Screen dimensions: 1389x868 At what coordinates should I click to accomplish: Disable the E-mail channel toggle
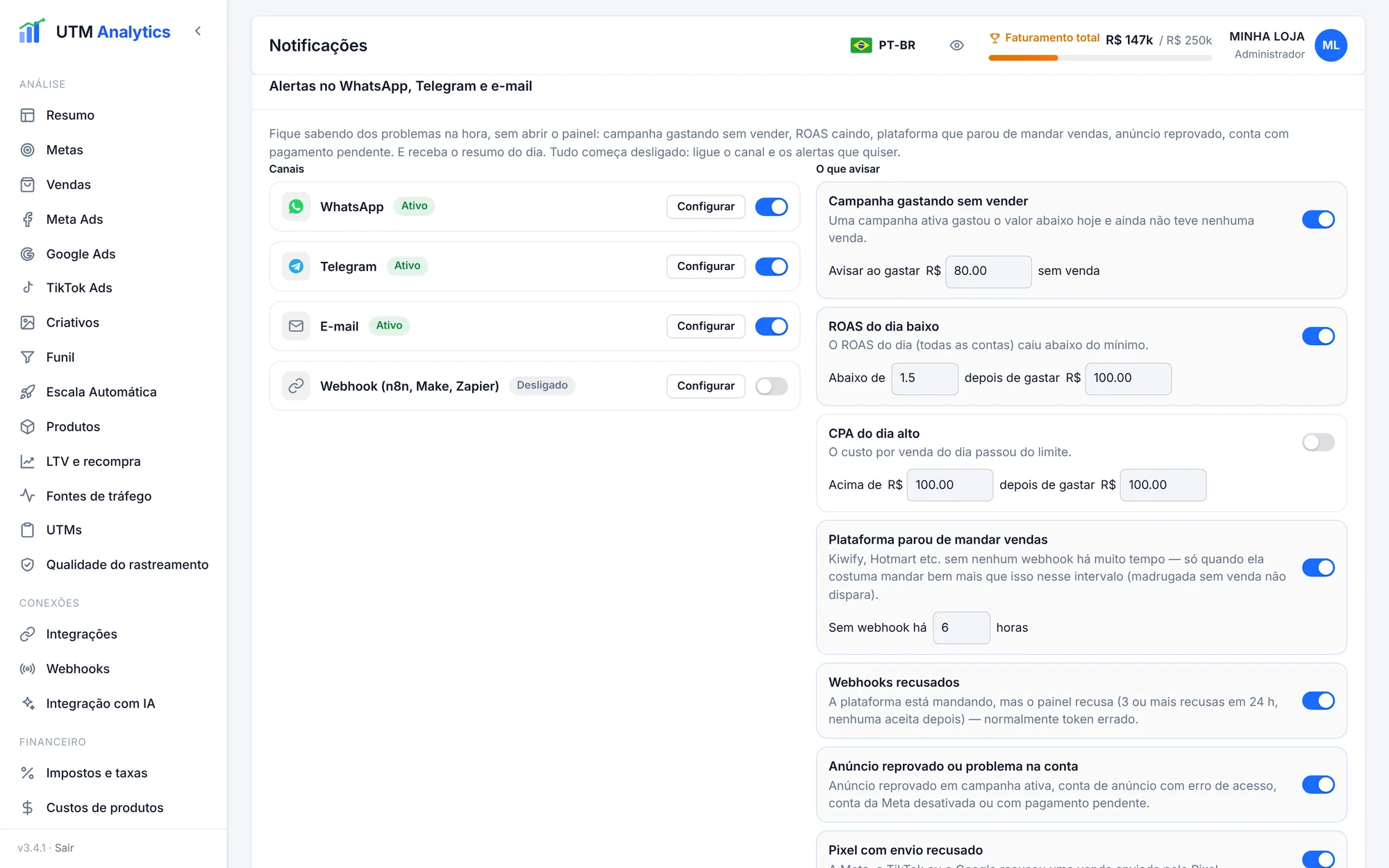(772, 326)
